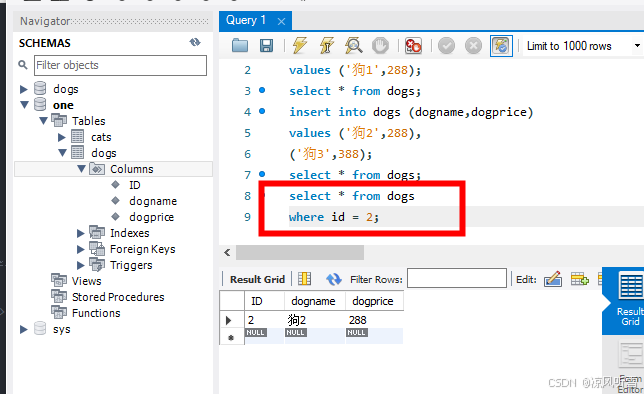644x394 pixels.
Task: Insert new row icon in Edit toolbar
Action: [580, 279]
